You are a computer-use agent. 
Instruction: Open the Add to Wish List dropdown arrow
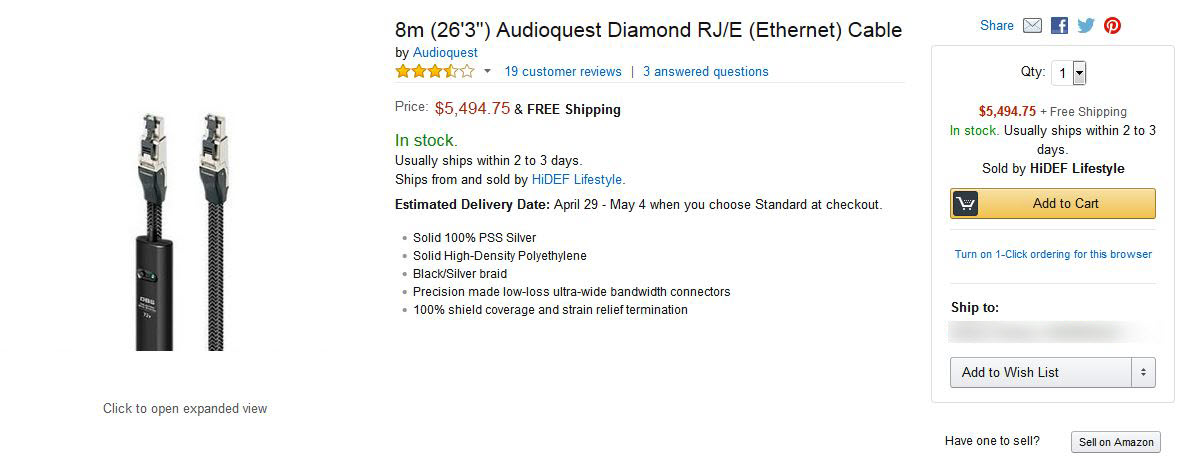[1143, 372]
